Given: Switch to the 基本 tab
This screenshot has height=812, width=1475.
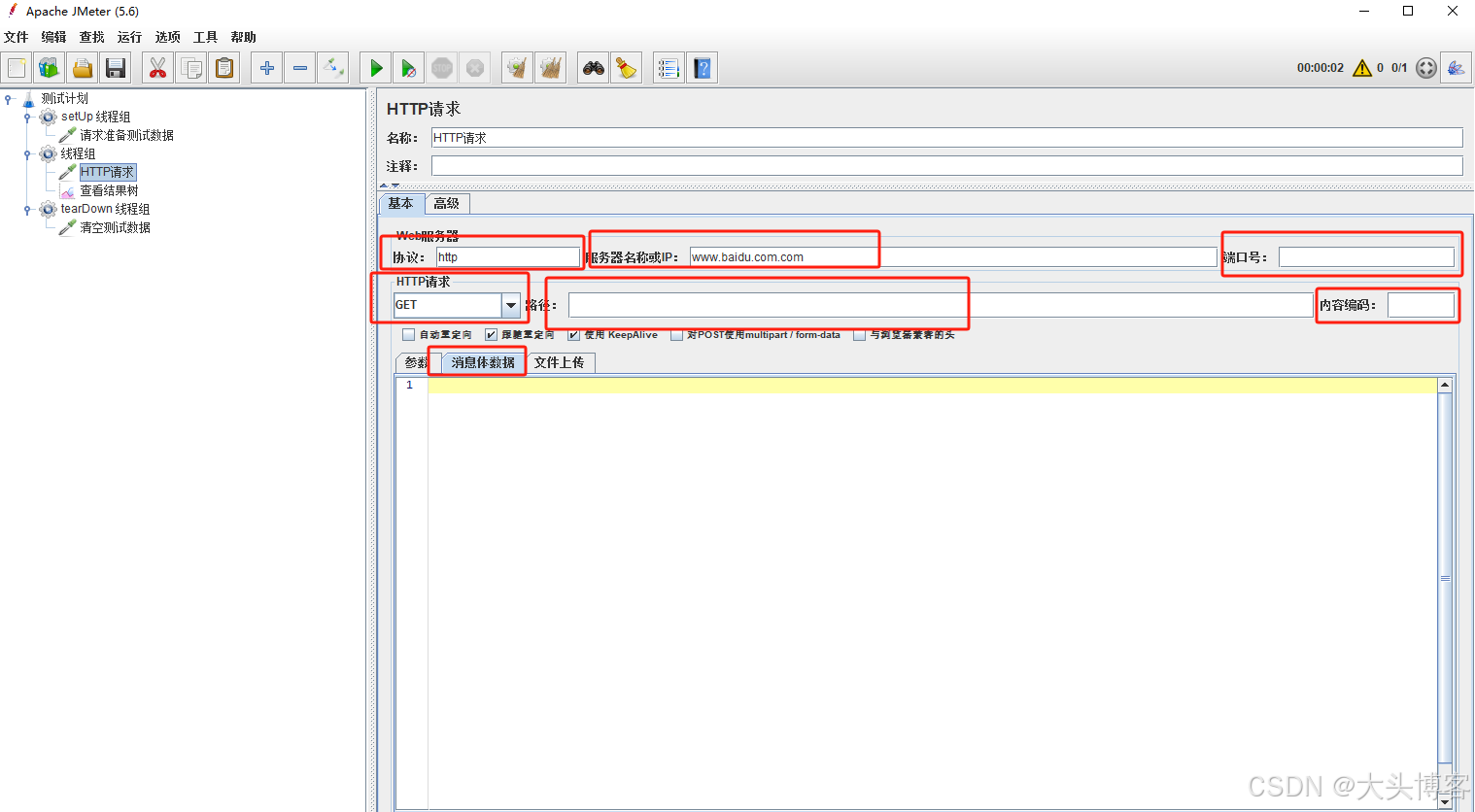Looking at the screenshot, I should coord(401,203).
